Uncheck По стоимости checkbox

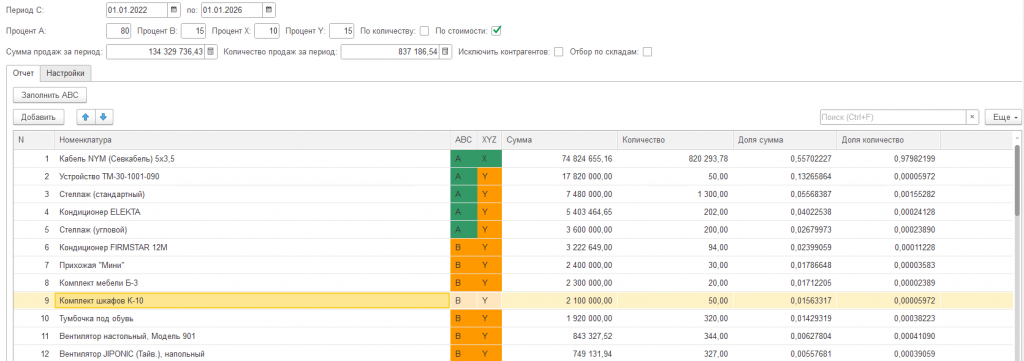(x=496, y=31)
